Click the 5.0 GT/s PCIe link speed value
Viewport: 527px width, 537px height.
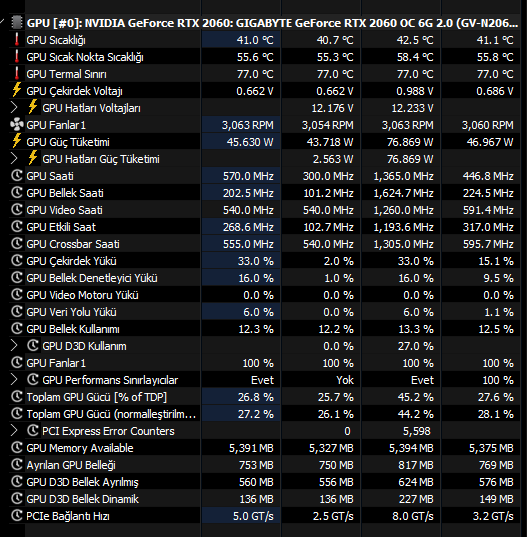[253, 516]
